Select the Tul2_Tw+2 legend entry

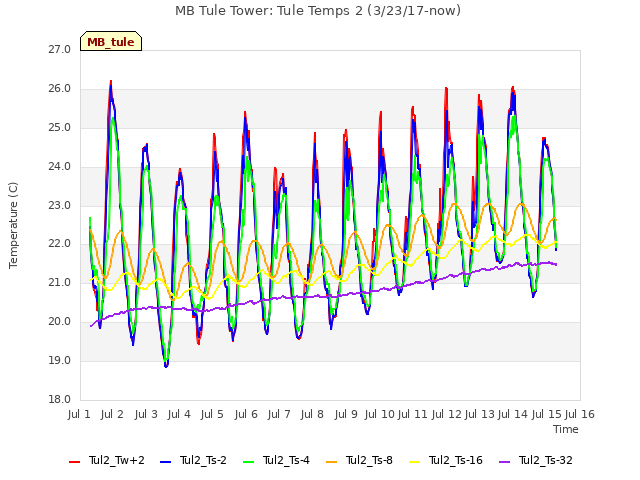(107, 460)
